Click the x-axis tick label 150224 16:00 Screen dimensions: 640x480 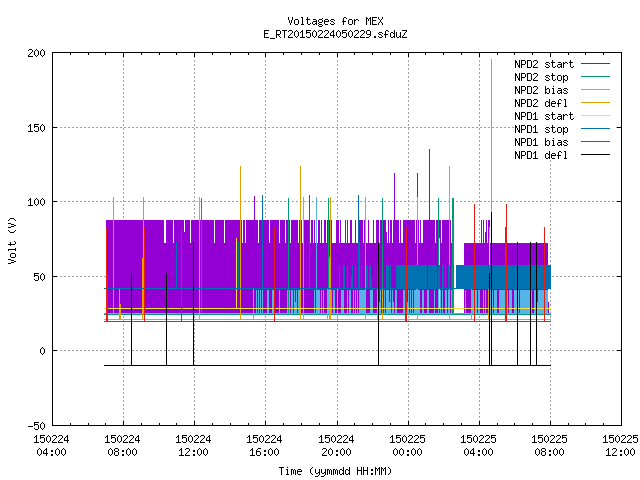tap(264, 446)
